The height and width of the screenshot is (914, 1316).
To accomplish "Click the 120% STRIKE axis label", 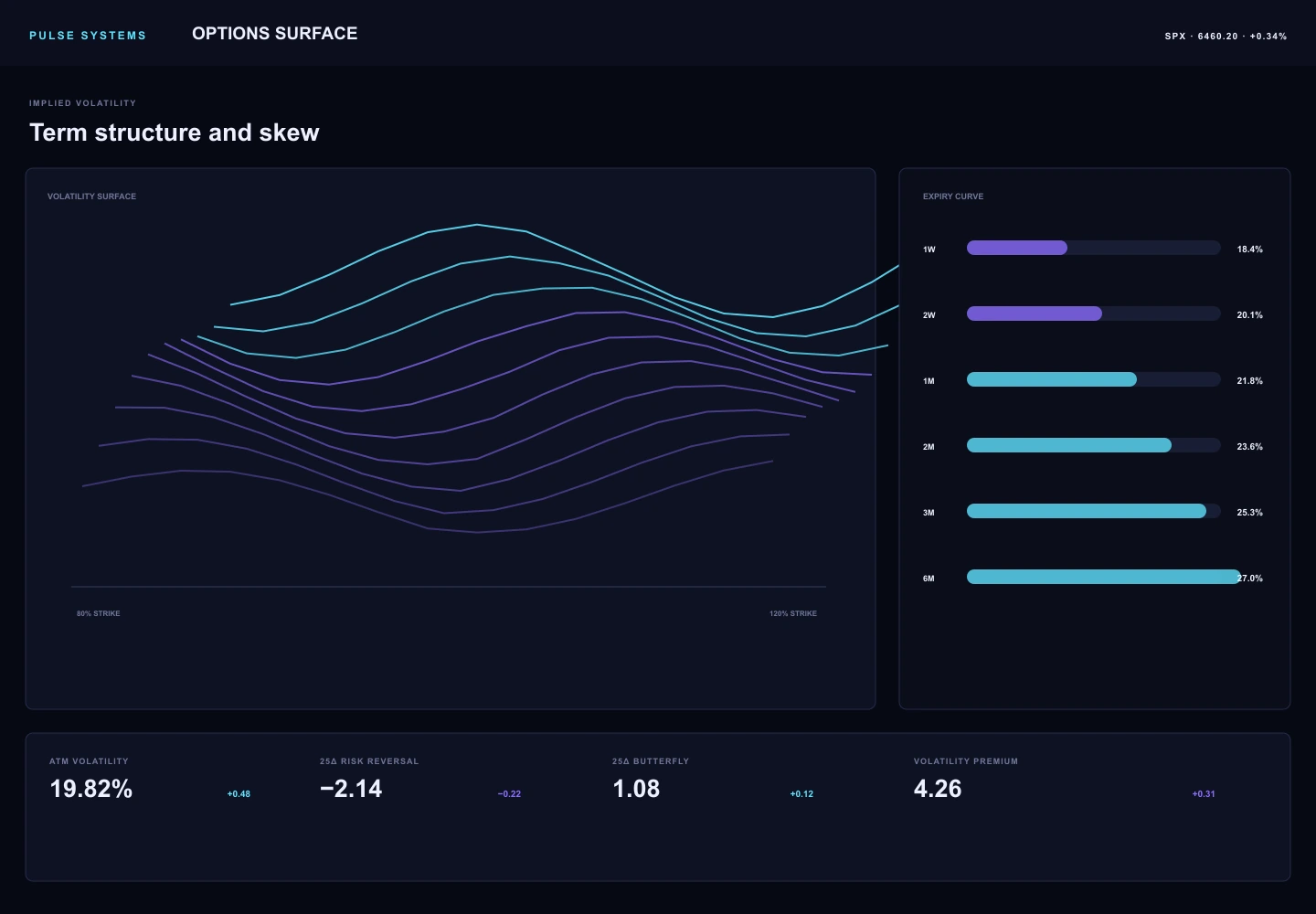I will pos(793,613).
